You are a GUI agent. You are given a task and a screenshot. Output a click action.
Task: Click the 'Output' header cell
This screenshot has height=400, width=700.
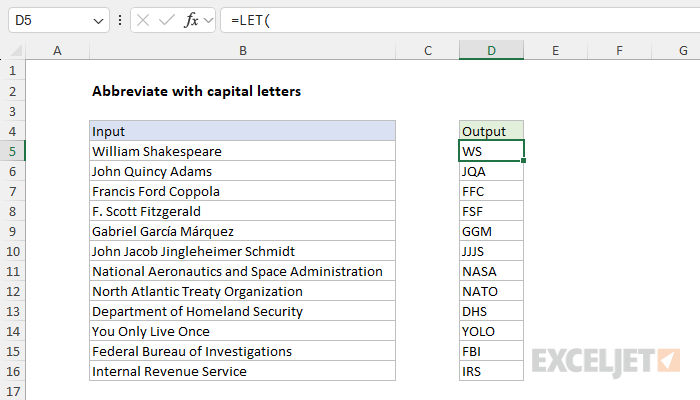click(491, 131)
